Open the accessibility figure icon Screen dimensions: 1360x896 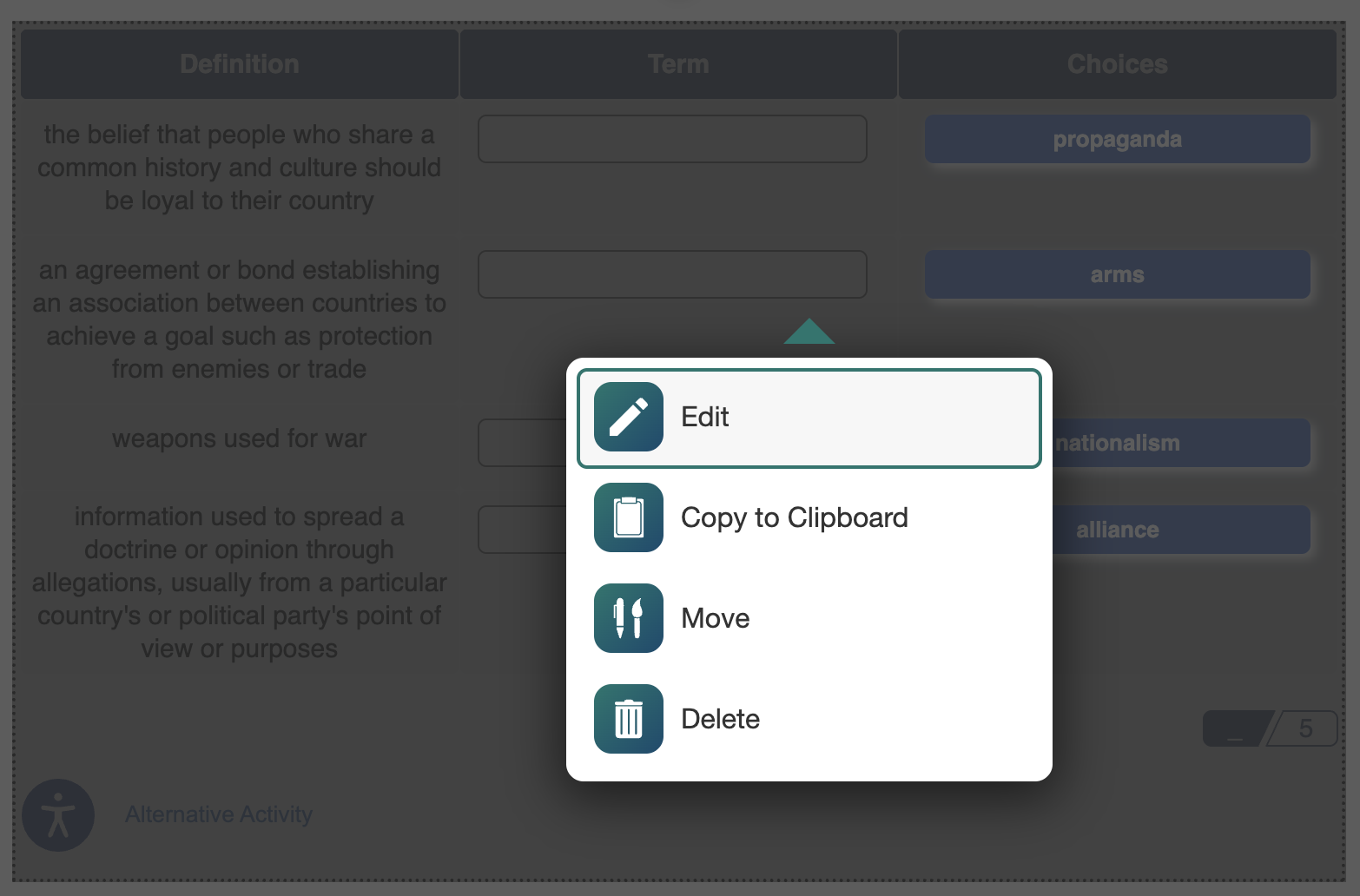(58, 814)
